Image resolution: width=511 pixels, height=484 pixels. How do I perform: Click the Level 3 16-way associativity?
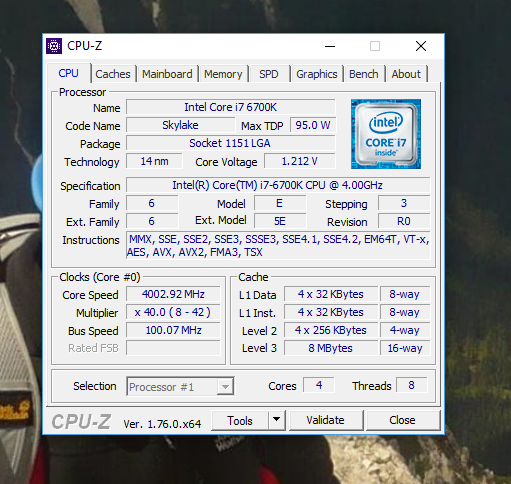pyautogui.click(x=405, y=348)
